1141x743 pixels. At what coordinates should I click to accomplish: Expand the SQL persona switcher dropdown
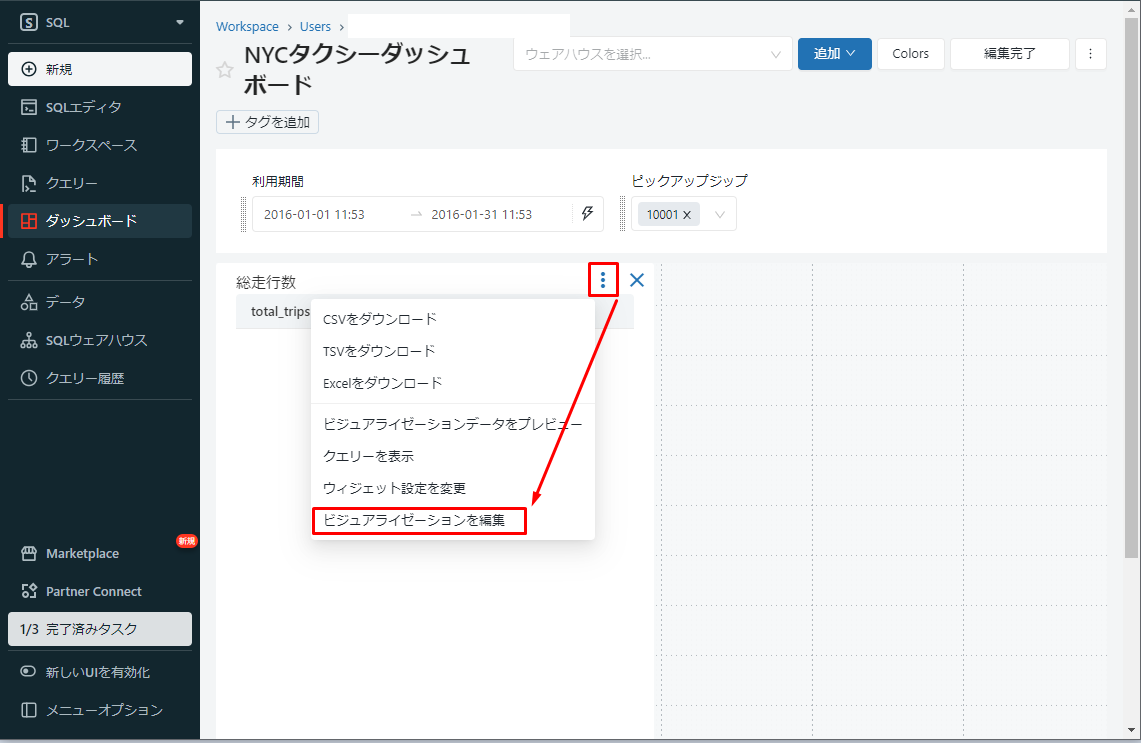pos(180,22)
